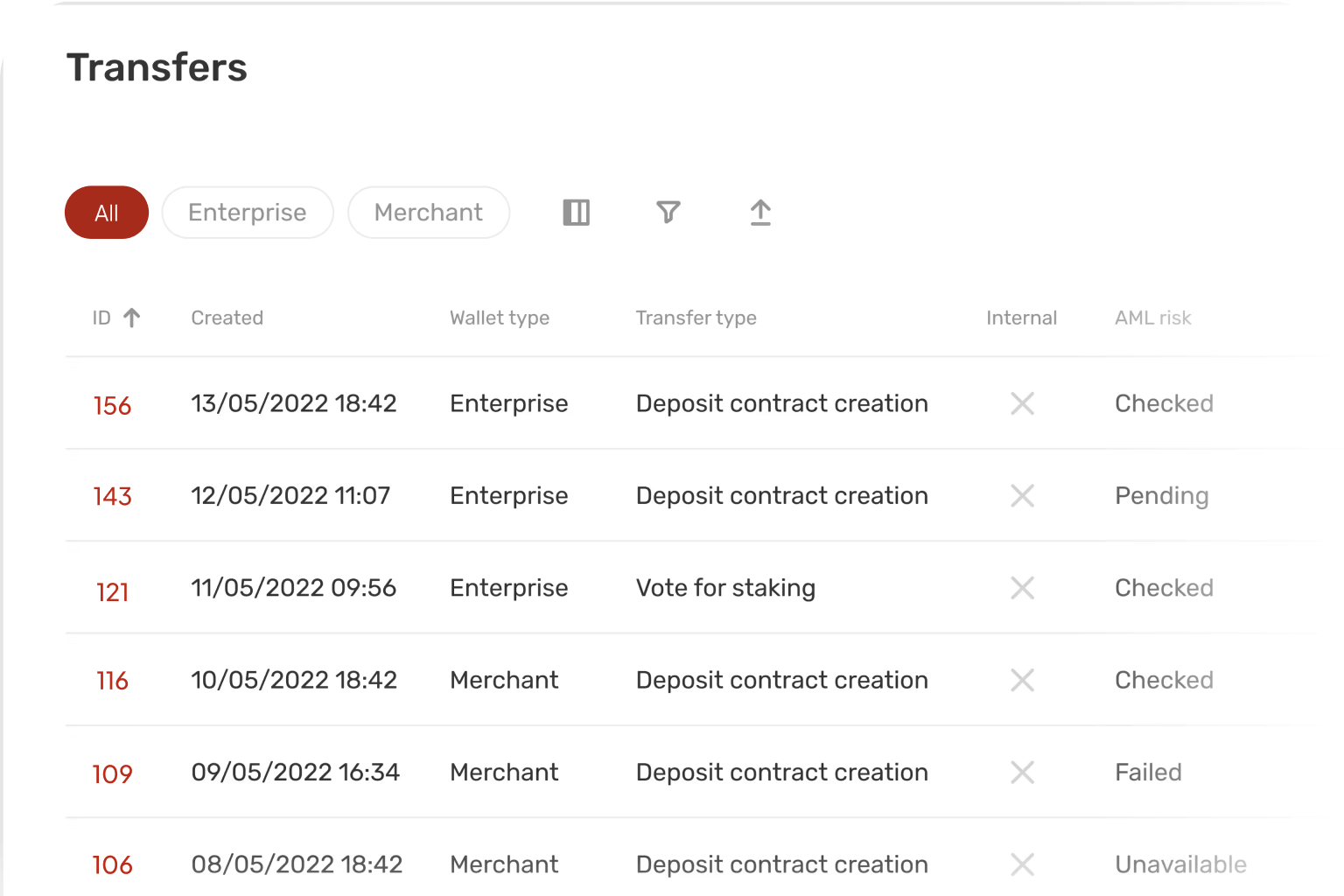Screen dimensions: 1344x896
Task: Click the AML risk column header
Action: pos(1152,318)
